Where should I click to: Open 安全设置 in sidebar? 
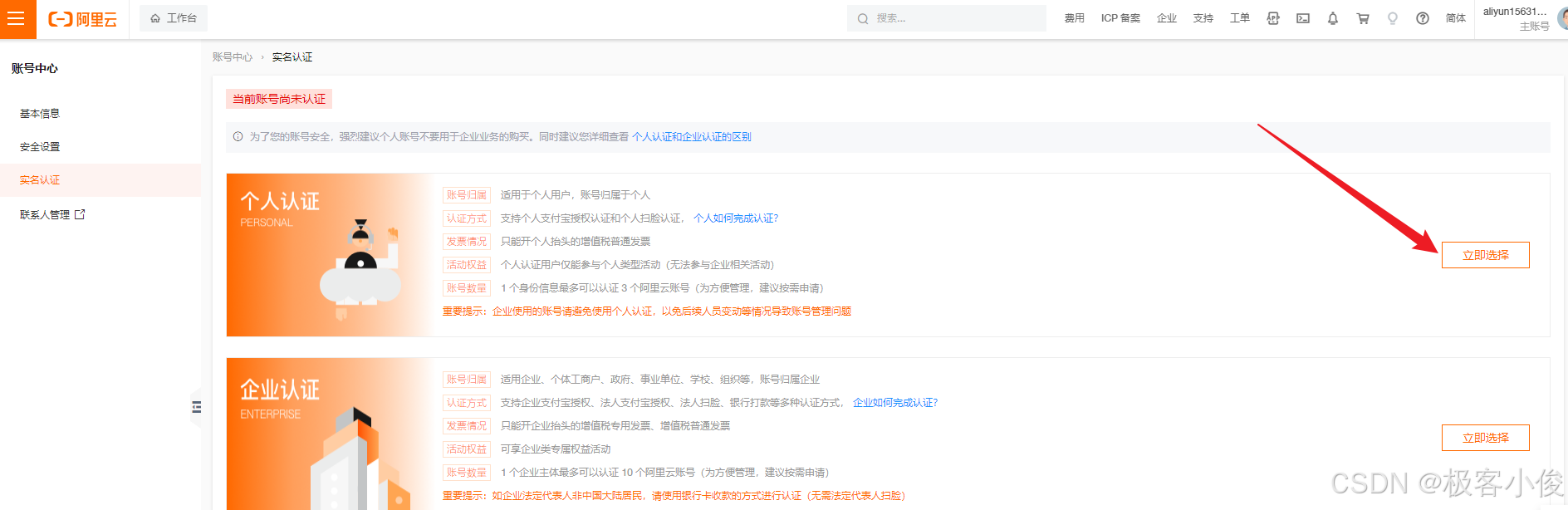pos(40,147)
